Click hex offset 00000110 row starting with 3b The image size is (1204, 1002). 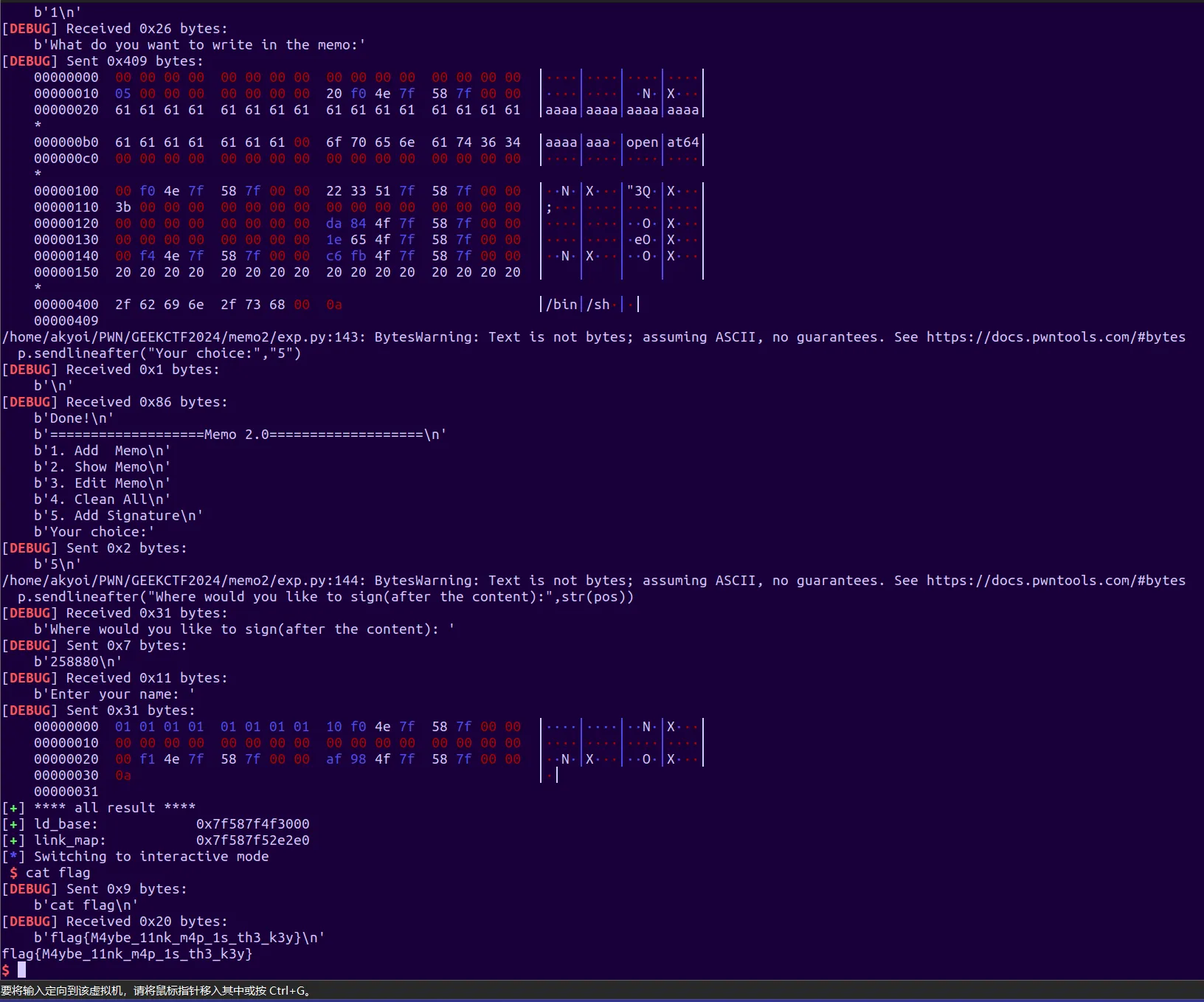pos(368,207)
